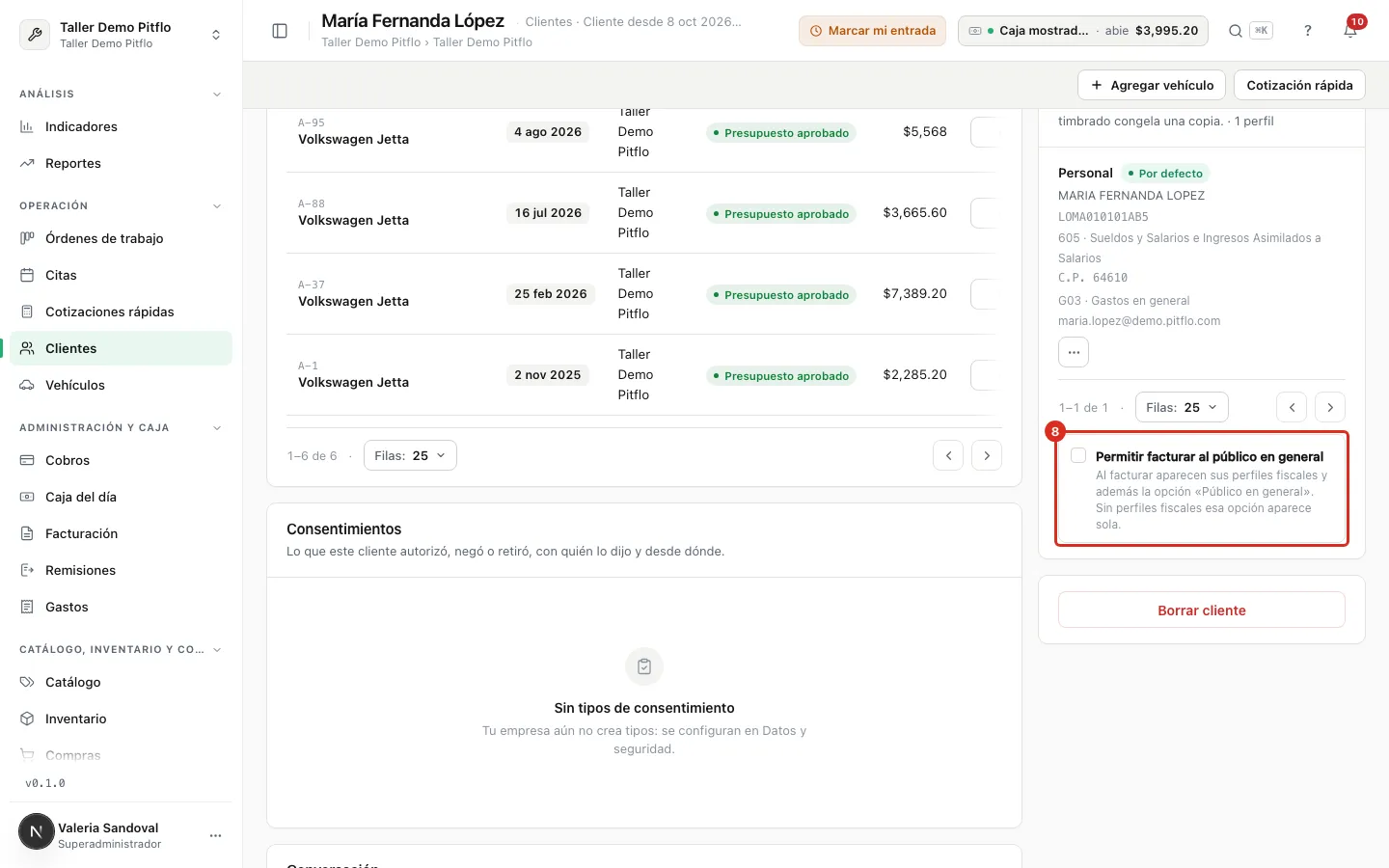Open the search magnifier icon
This screenshot has width=1389, height=868.
(x=1235, y=31)
